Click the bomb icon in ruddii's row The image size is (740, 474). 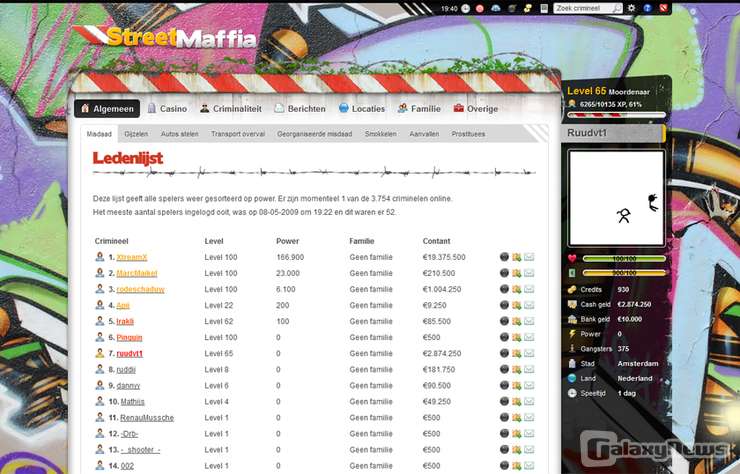[x=504, y=369]
